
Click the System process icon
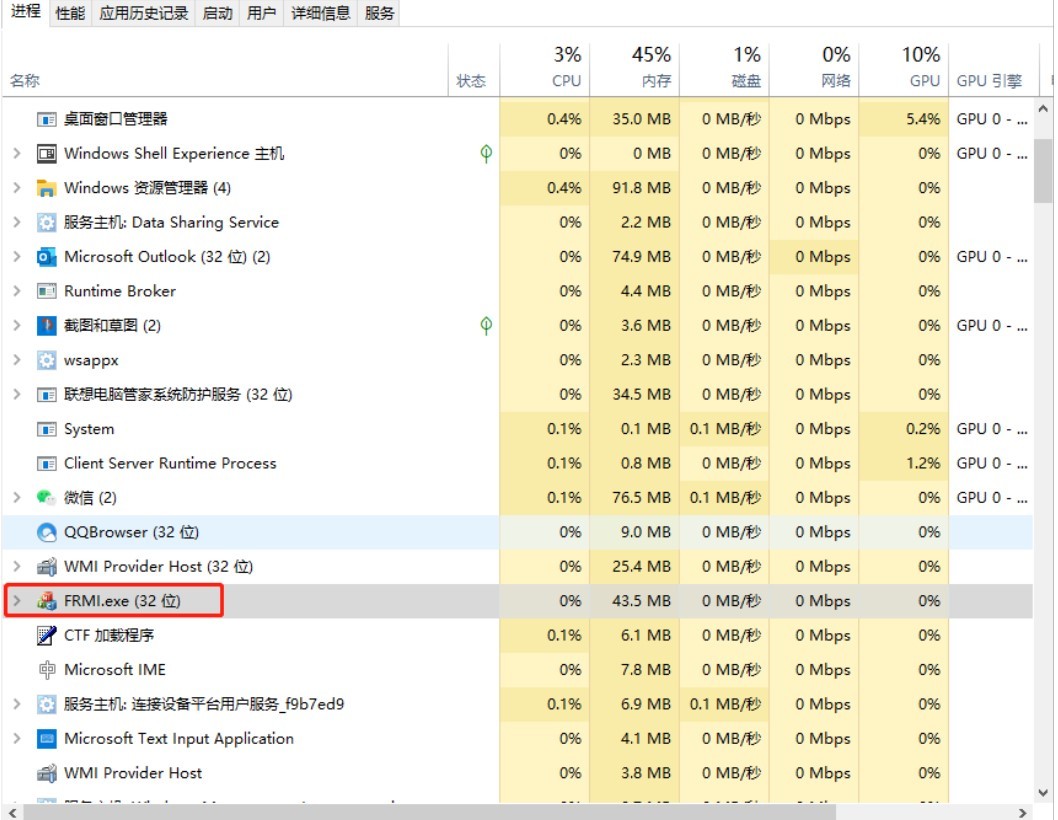(46, 429)
